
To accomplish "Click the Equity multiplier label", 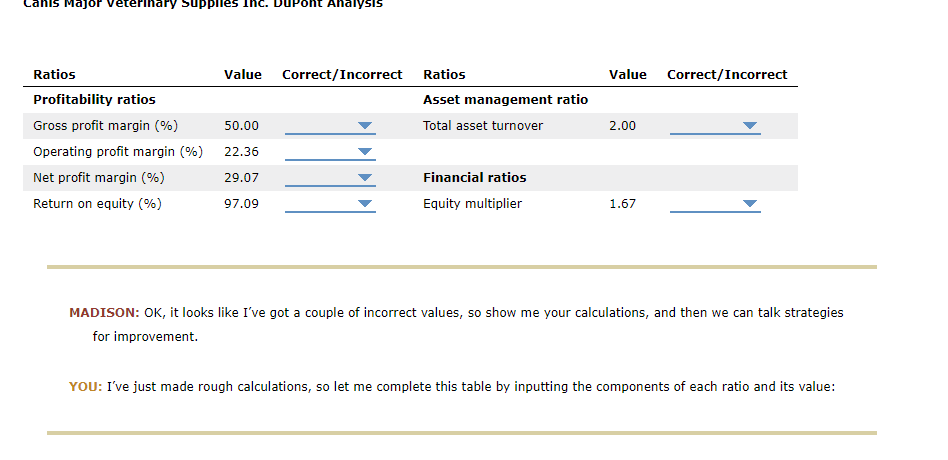I will (472, 204).
